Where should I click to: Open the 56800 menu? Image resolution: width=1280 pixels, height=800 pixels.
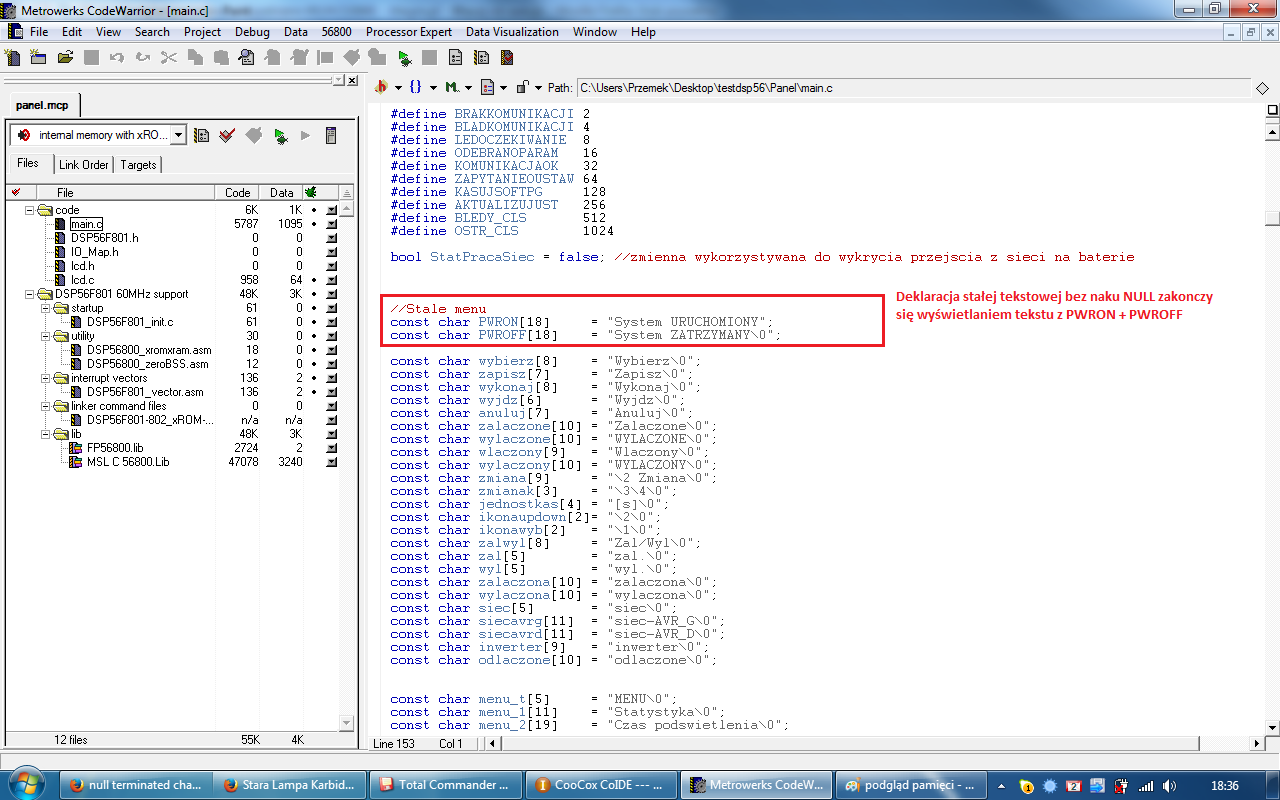pos(336,32)
